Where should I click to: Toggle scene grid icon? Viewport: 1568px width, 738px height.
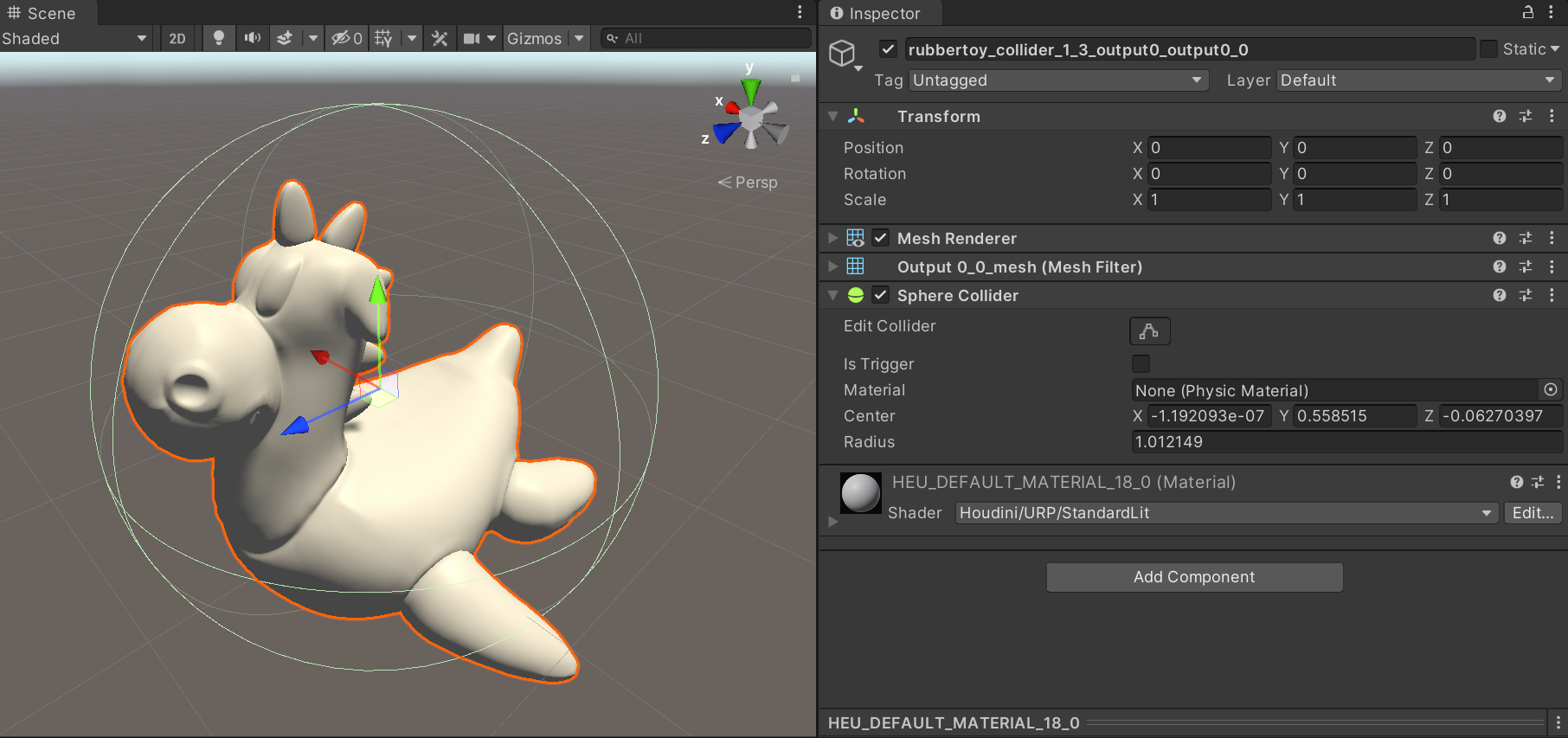click(x=383, y=39)
